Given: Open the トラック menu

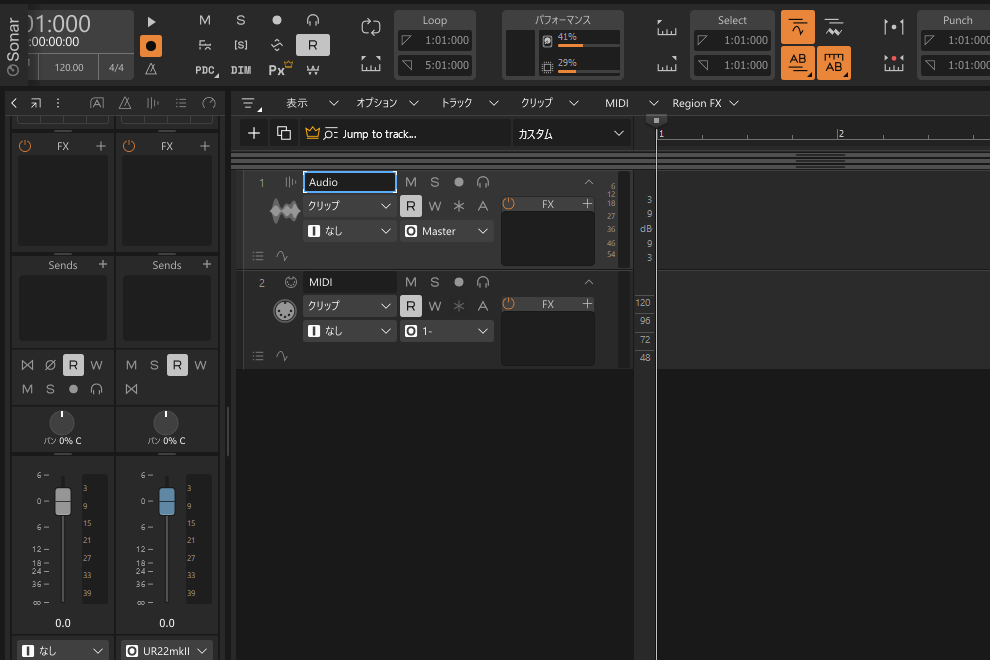Looking at the screenshot, I should 469,103.
